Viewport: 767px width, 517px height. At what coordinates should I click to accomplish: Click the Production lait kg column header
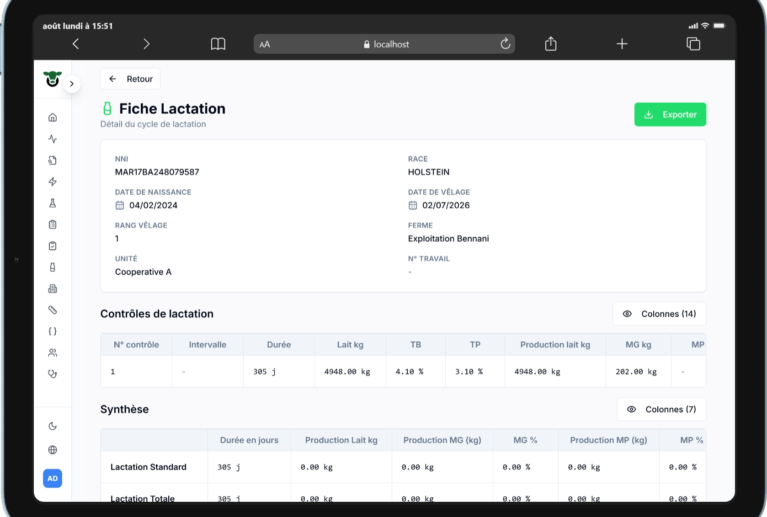click(555, 345)
